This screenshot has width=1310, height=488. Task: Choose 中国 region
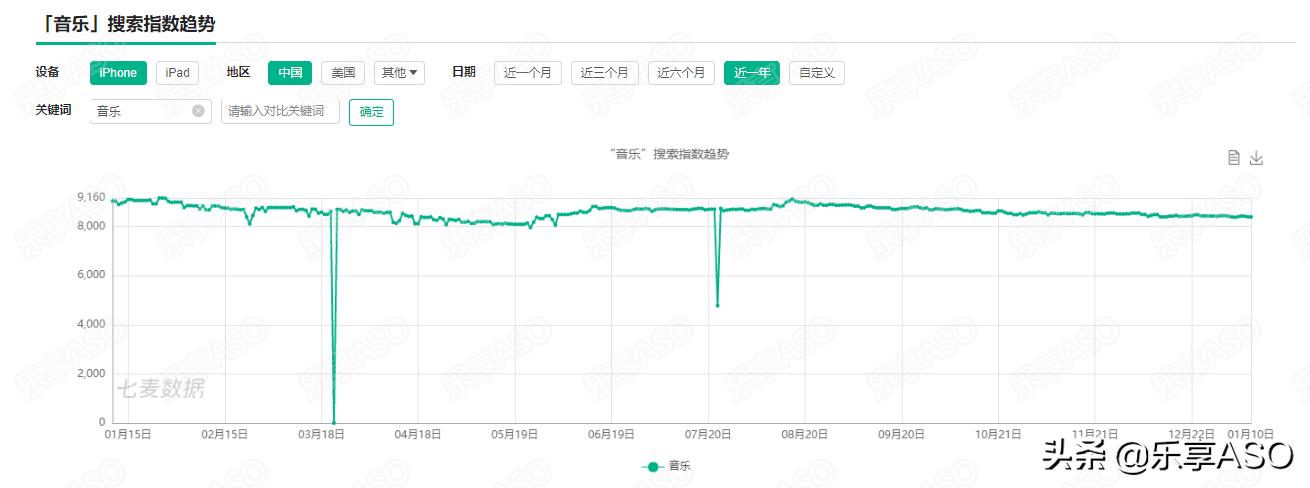(x=290, y=73)
